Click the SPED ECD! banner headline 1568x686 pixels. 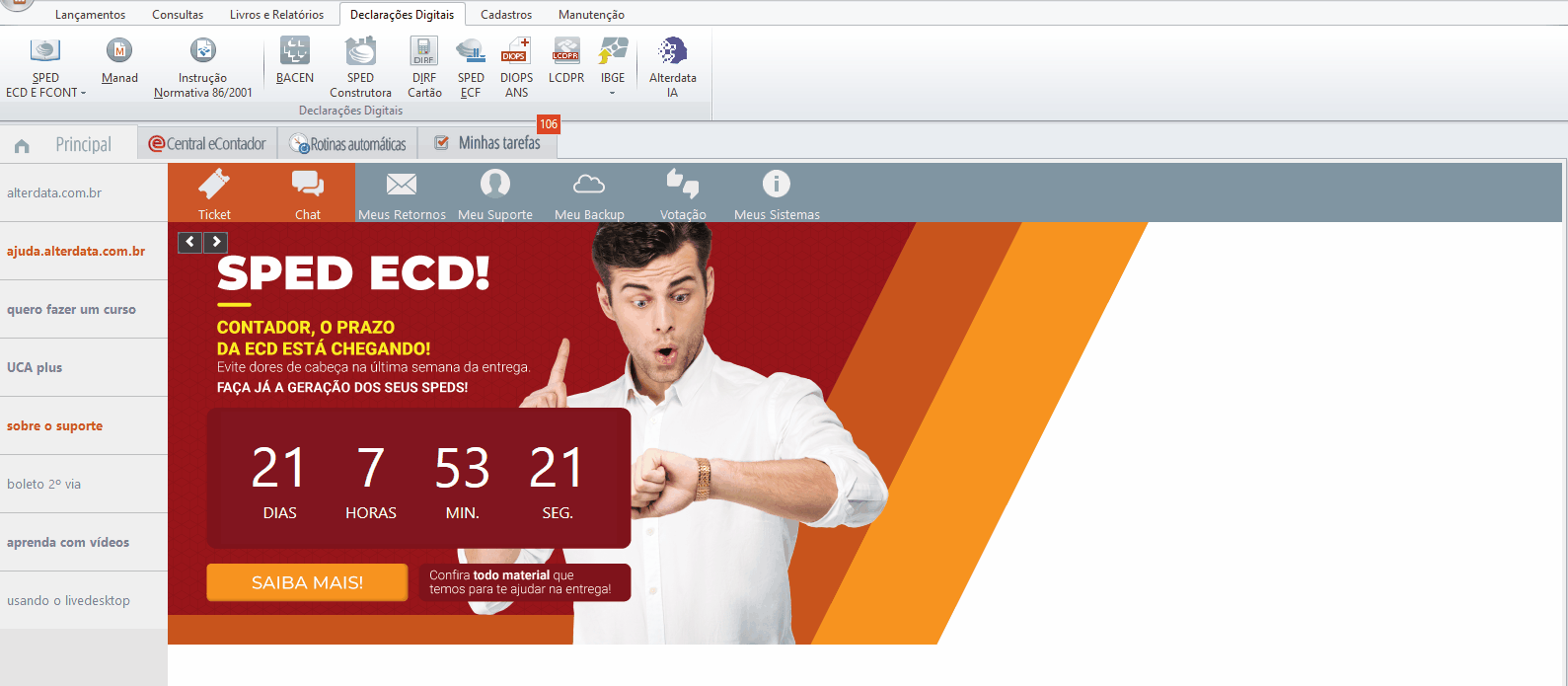353,273
